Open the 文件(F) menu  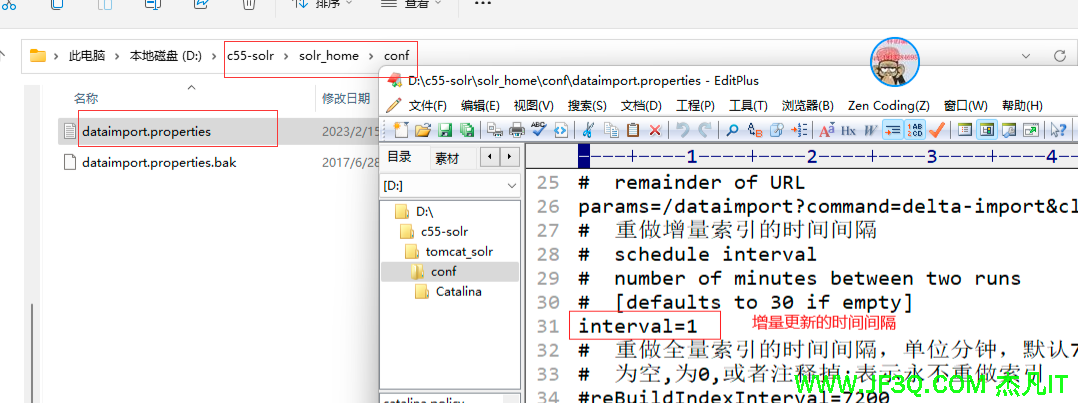[x=427, y=106]
